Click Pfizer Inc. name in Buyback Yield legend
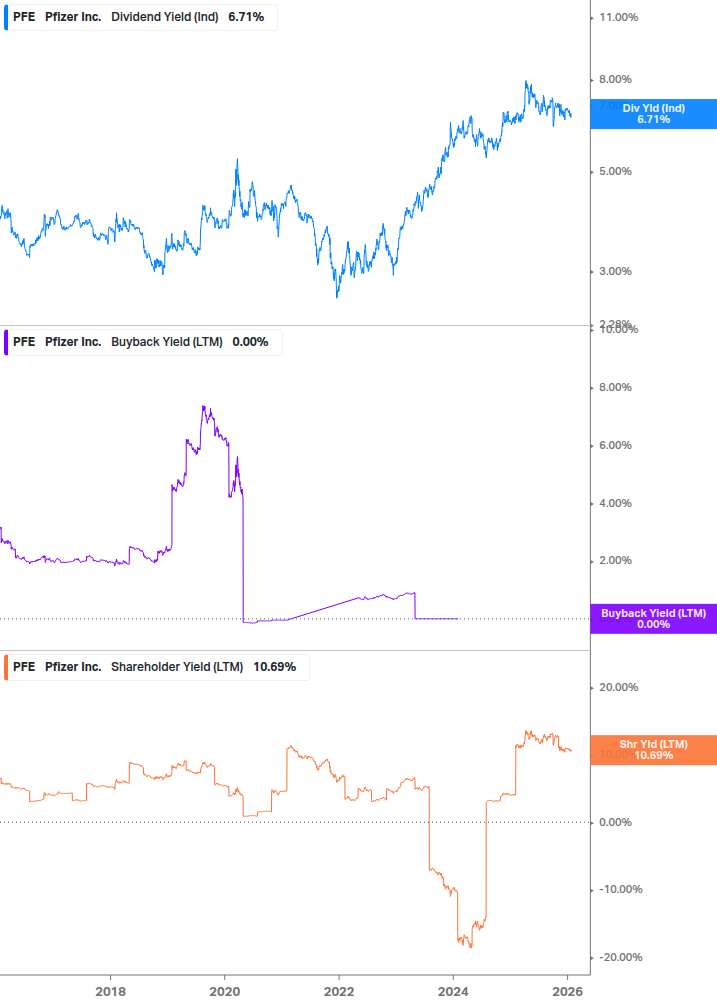The height and width of the screenshot is (1005, 717). [73, 342]
